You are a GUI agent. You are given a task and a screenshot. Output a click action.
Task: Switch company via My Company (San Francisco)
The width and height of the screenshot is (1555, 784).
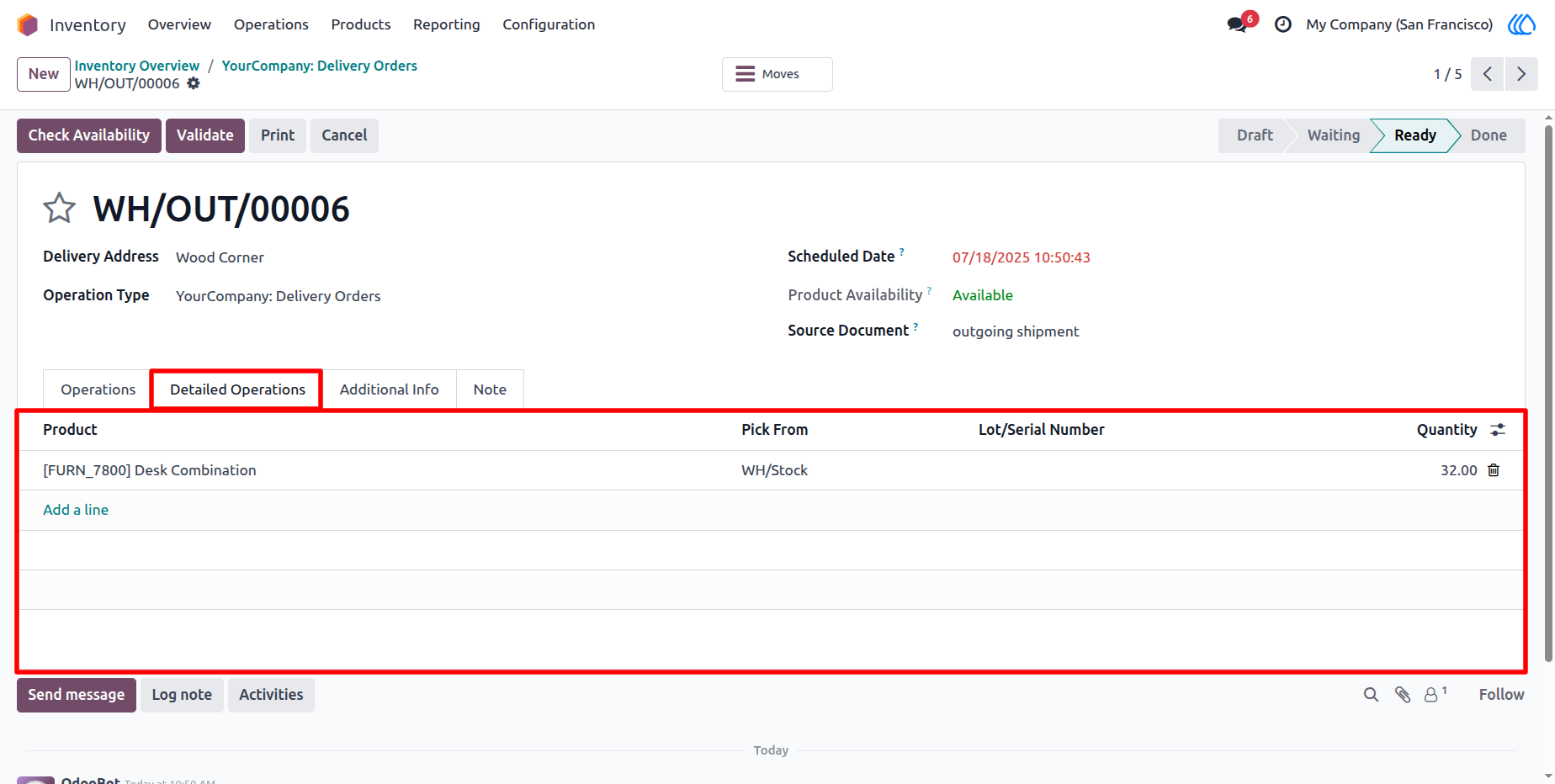(1399, 24)
